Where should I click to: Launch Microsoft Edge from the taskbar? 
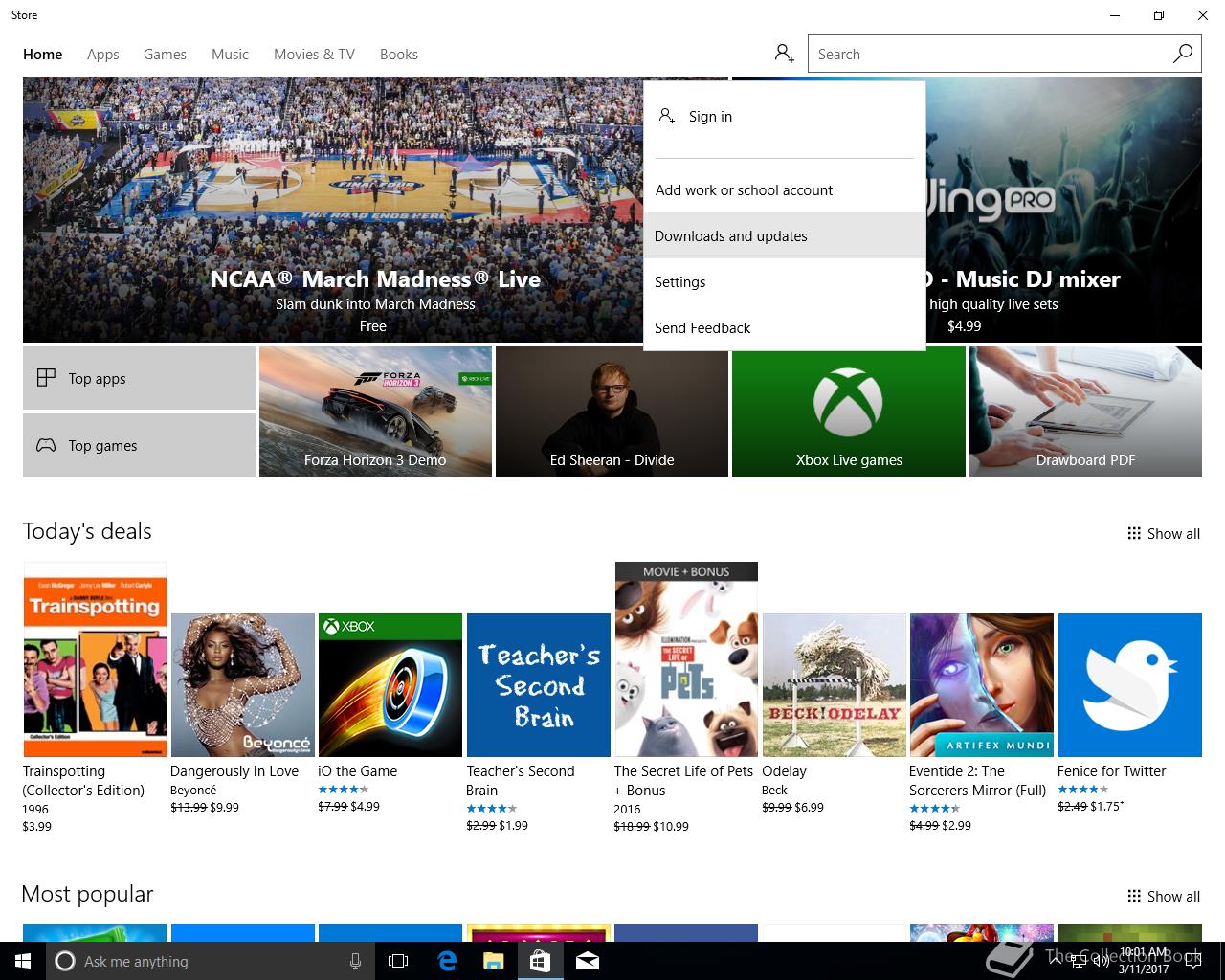447,961
